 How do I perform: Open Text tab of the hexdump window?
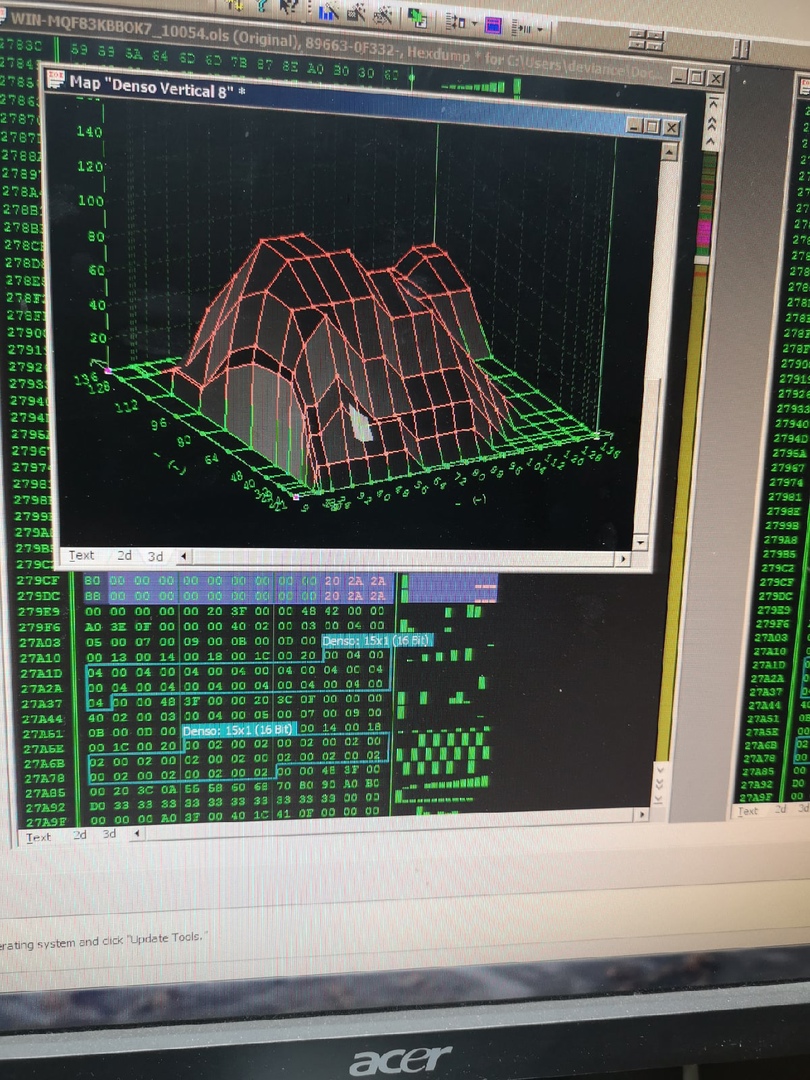(39, 837)
